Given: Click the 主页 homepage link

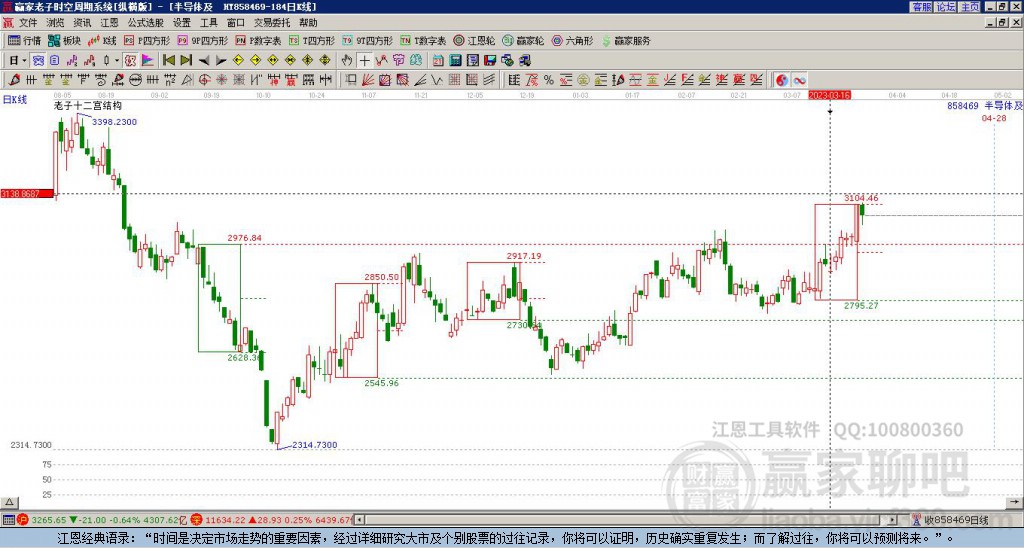Looking at the screenshot, I should click(x=970, y=6).
